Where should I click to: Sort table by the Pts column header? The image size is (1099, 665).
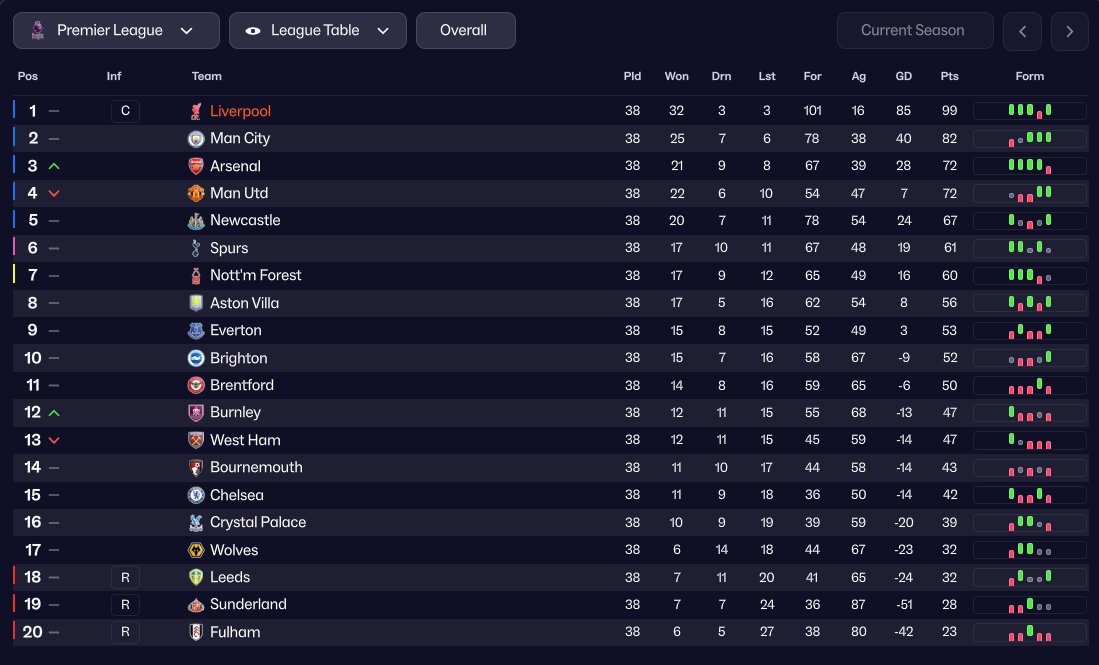(x=949, y=76)
